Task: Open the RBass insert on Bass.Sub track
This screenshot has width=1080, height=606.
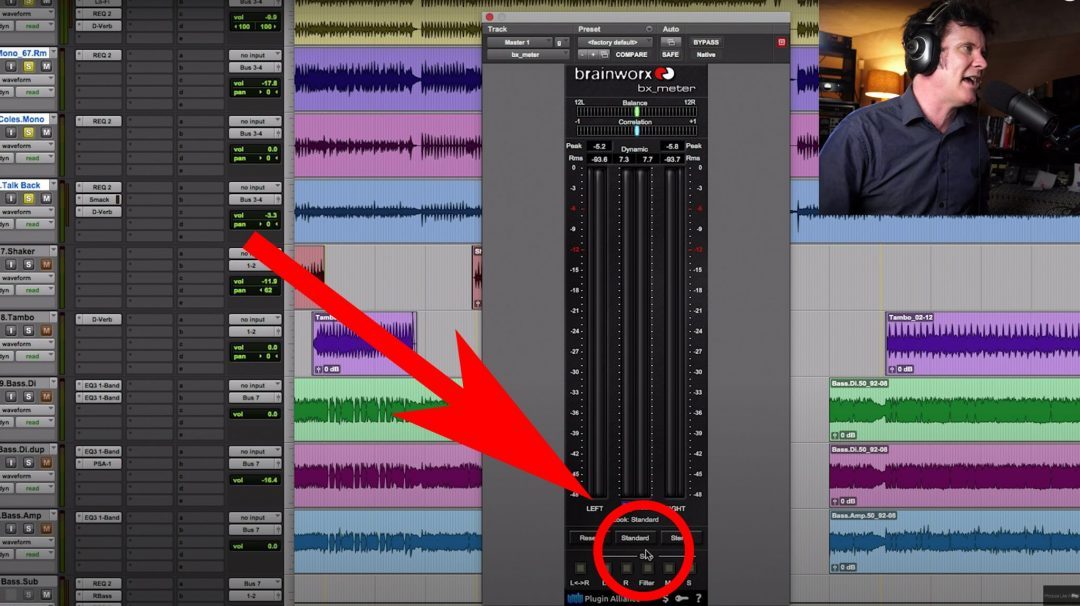Action: (x=98, y=596)
